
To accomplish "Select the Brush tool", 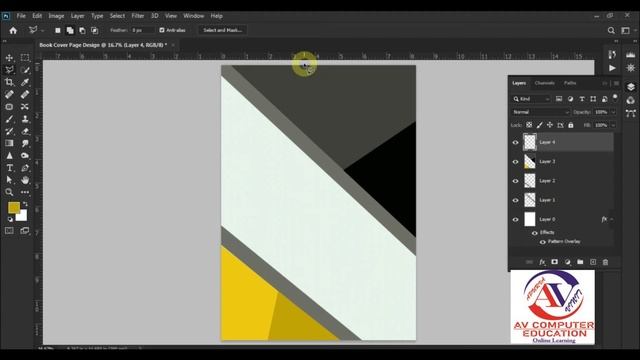I will click(9, 119).
